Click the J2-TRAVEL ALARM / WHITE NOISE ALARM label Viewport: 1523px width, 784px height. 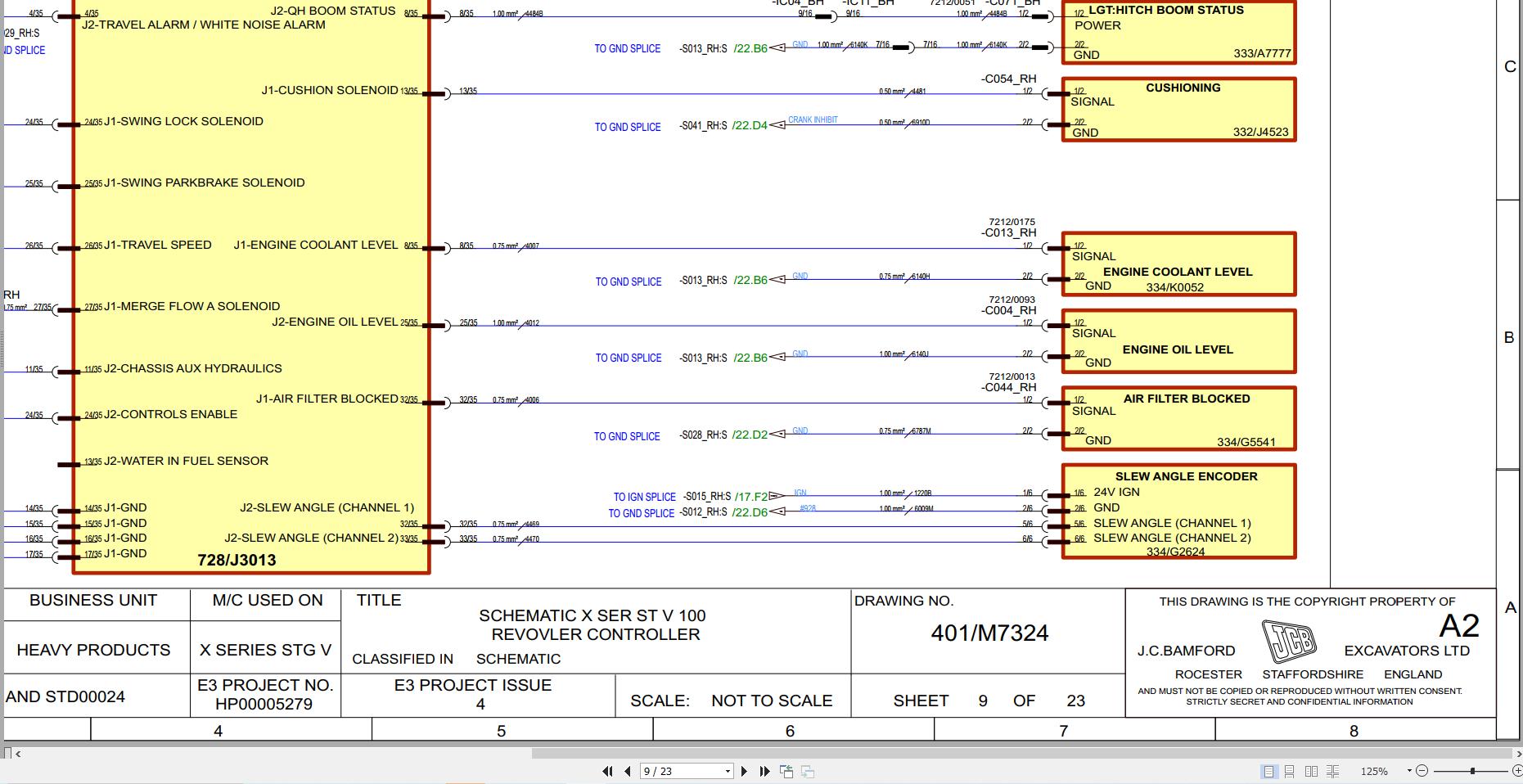coord(204,25)
